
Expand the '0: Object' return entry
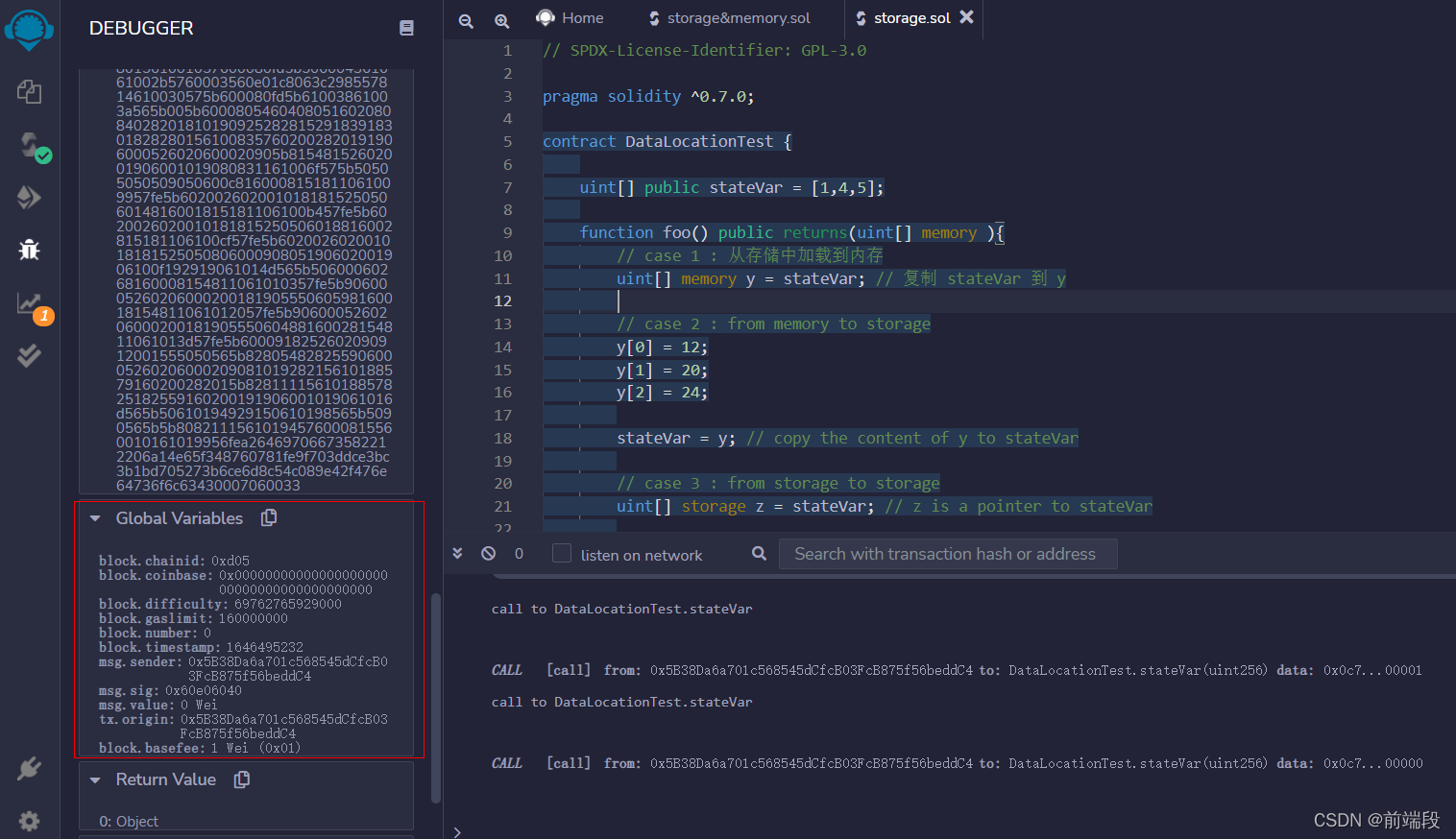(x=129, y=821)
